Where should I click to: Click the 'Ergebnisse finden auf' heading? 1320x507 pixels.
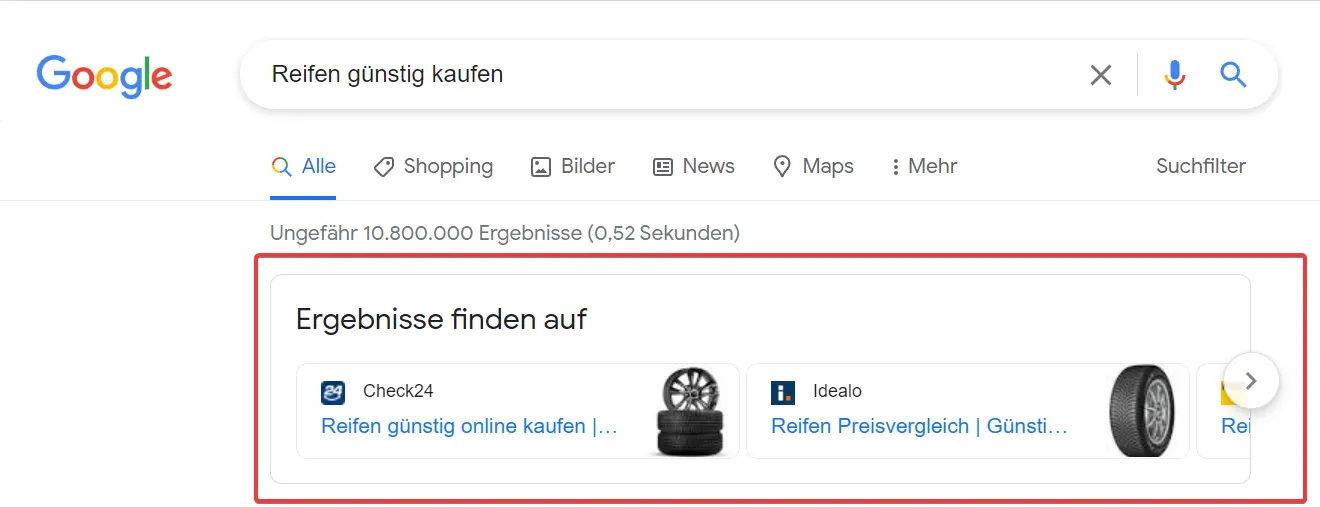441,320
